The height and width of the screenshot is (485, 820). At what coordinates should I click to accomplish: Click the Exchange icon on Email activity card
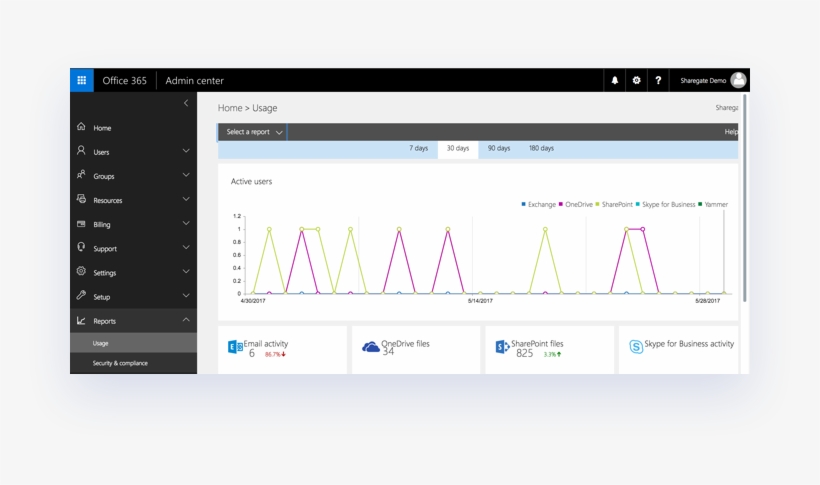pyautogui.click(x=235, y=347)
